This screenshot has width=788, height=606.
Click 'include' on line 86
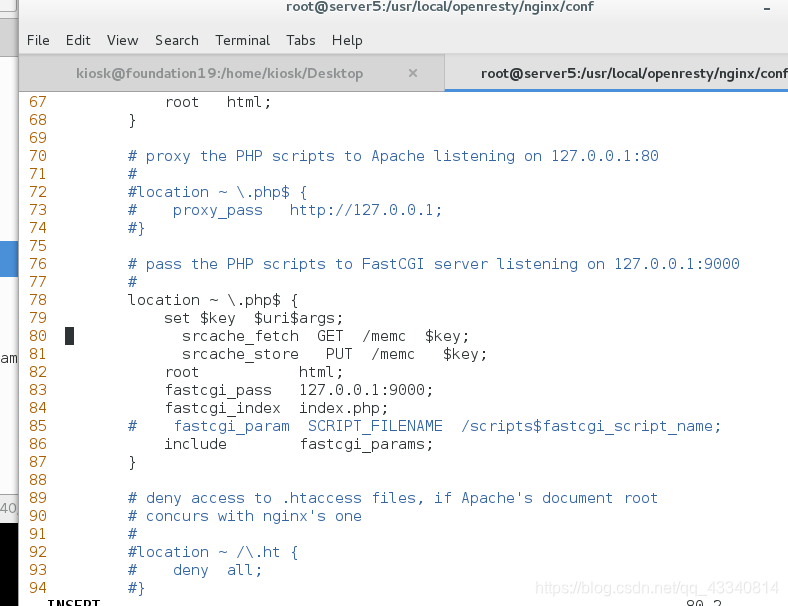195,444
